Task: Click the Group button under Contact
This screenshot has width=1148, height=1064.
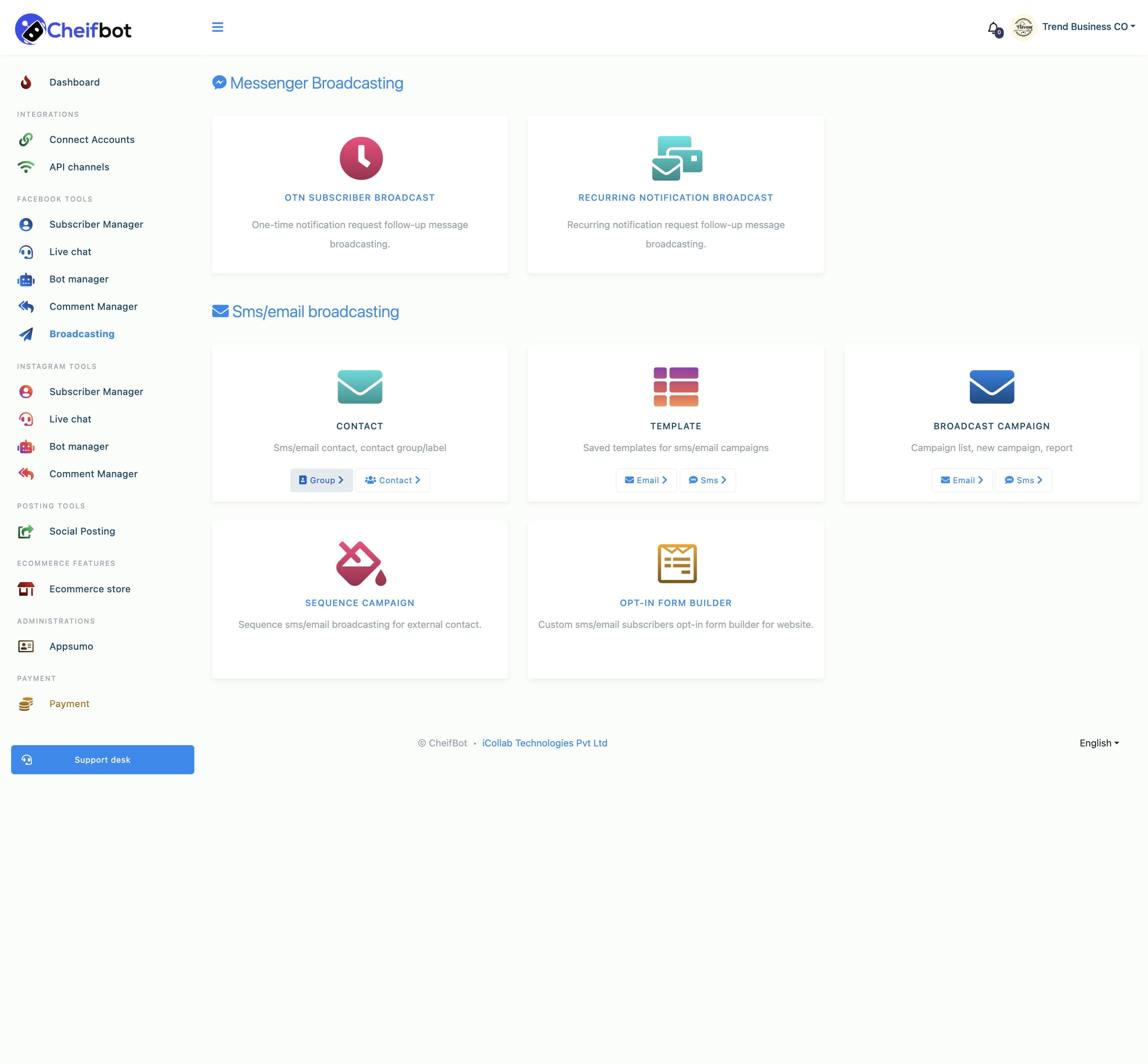Action: (320, 480)
